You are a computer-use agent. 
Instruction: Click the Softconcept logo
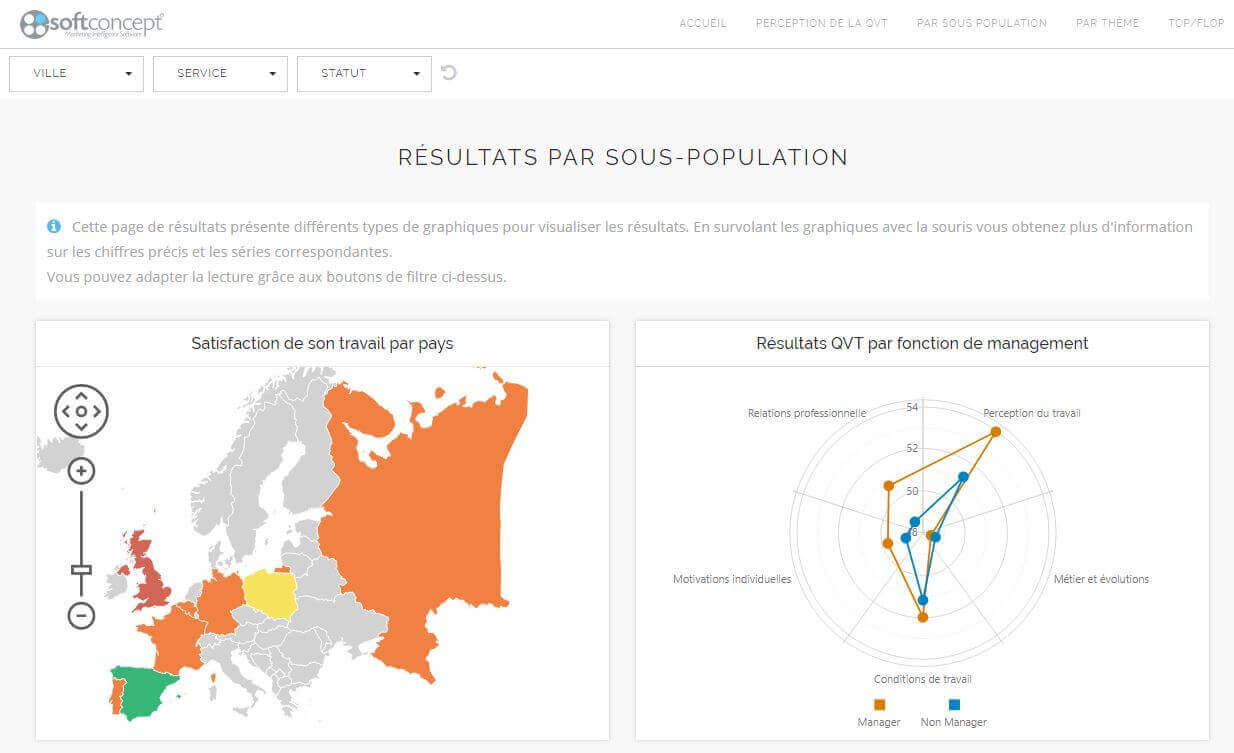(92, 23)
